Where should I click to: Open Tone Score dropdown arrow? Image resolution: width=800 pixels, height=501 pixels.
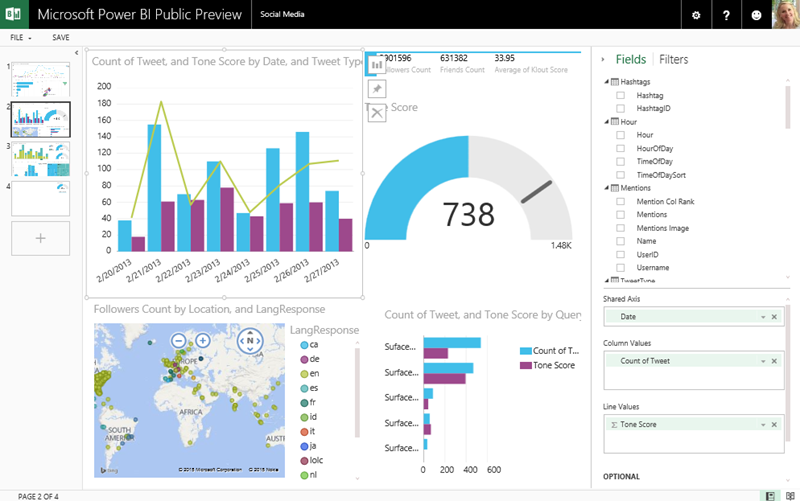763,424
